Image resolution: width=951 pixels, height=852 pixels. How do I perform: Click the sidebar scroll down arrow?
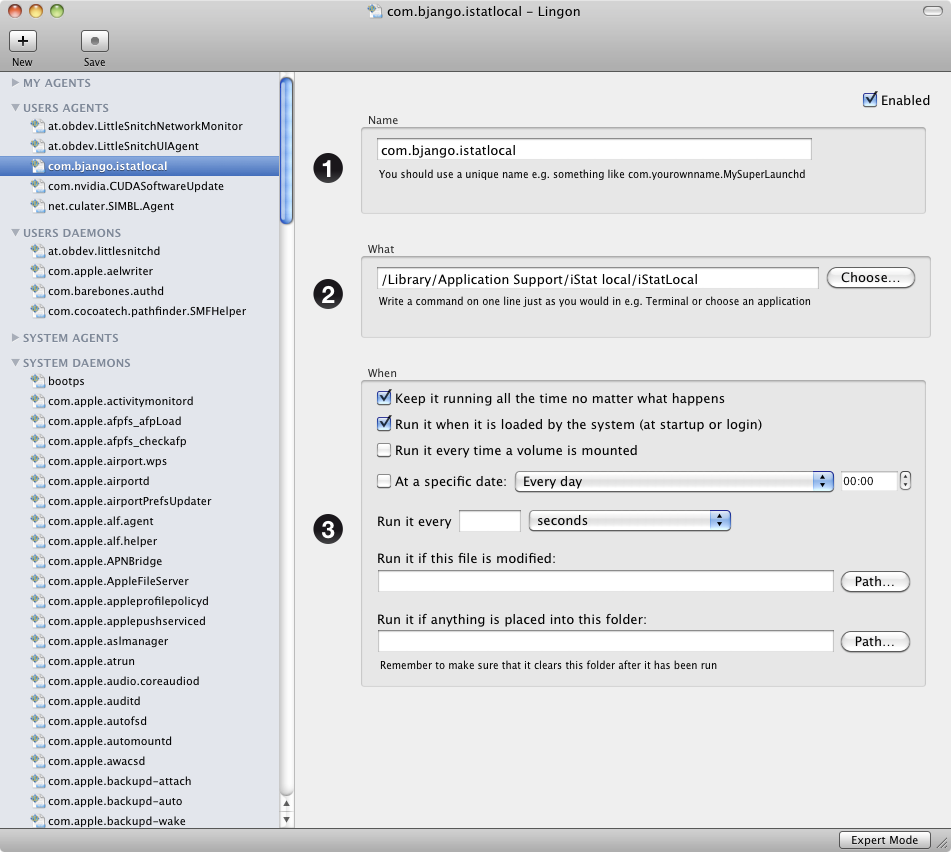pyautogui.click(x=286, y=819)
